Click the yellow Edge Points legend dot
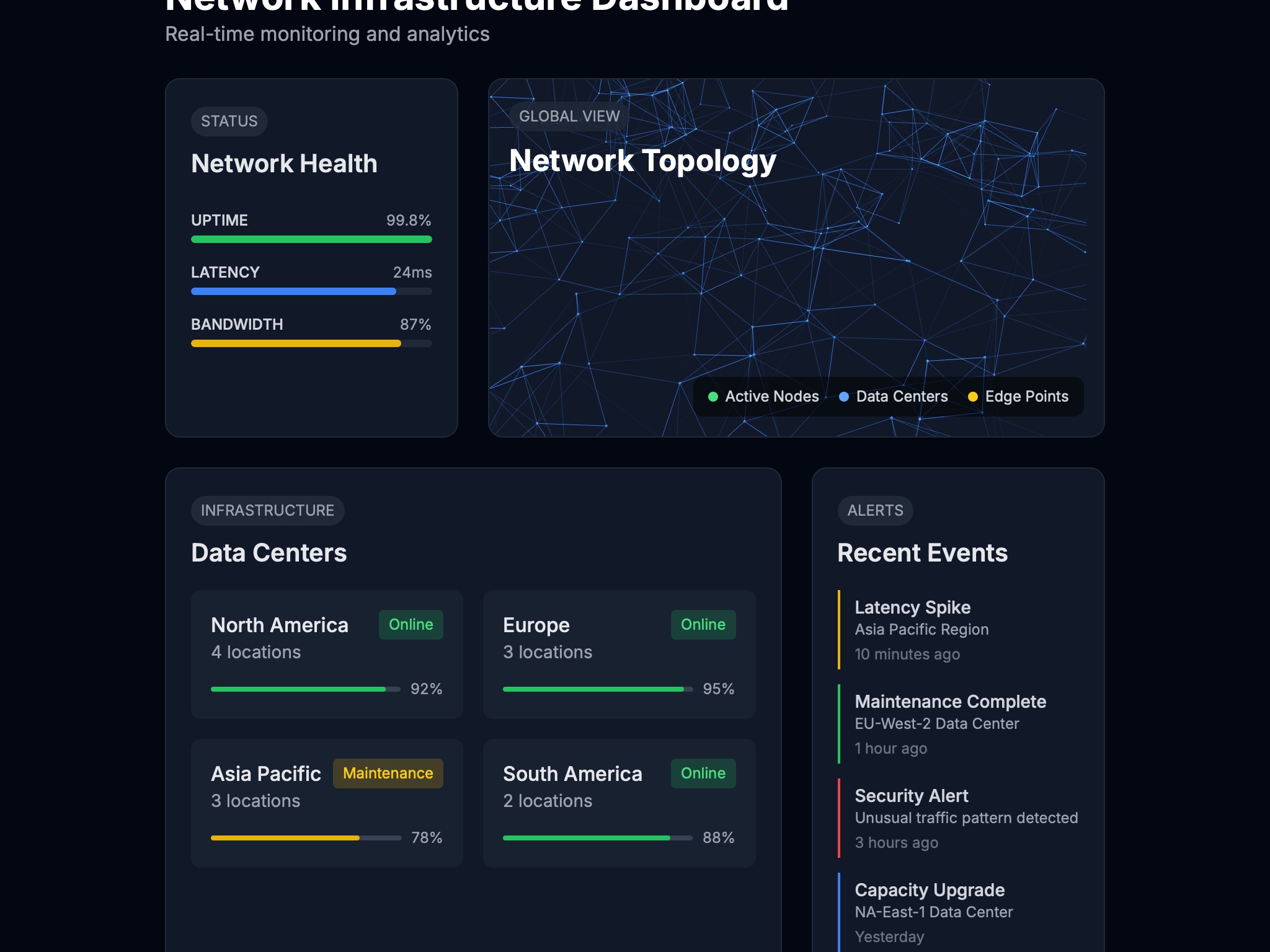 pyautogui.click(x=974, y=396)
